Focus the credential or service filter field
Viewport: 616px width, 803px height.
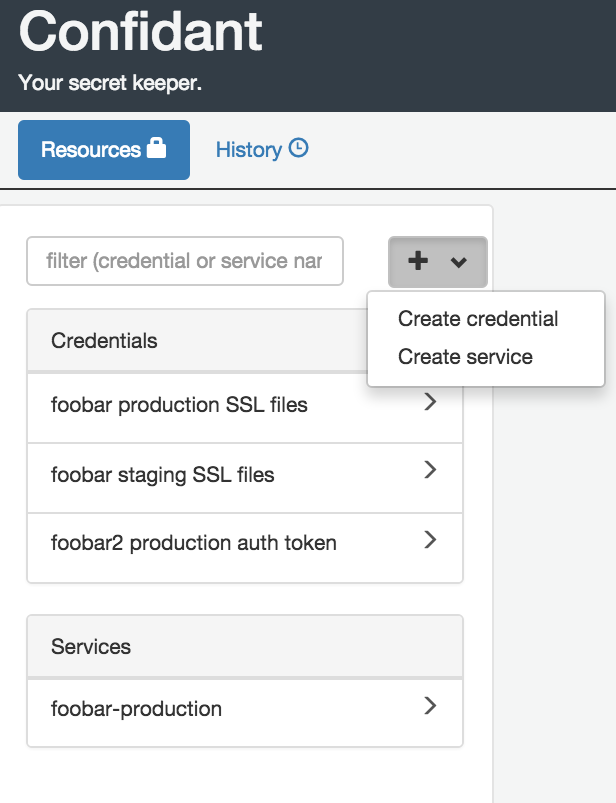click(x=185, y=261)
